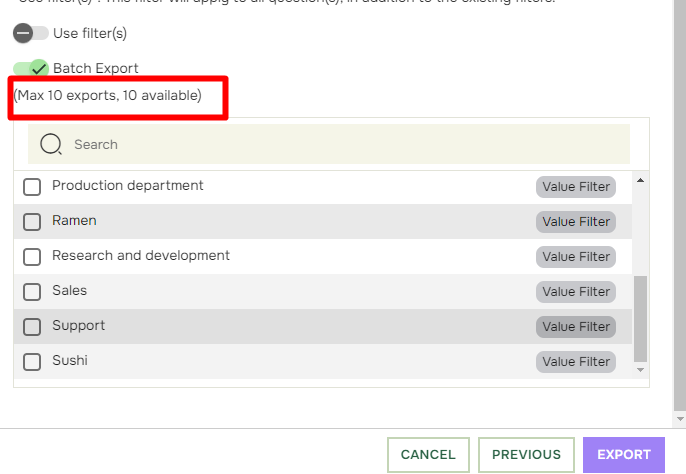686x474 pixels.
Task: Click the filter list scrollbar thumb
Action: coord(640,319)
